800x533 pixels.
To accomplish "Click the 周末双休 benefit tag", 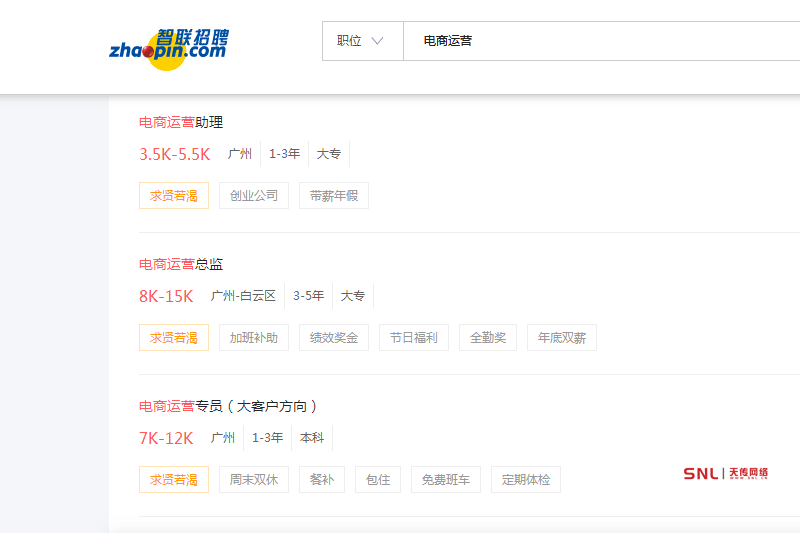I will click(x=254, y=480).
